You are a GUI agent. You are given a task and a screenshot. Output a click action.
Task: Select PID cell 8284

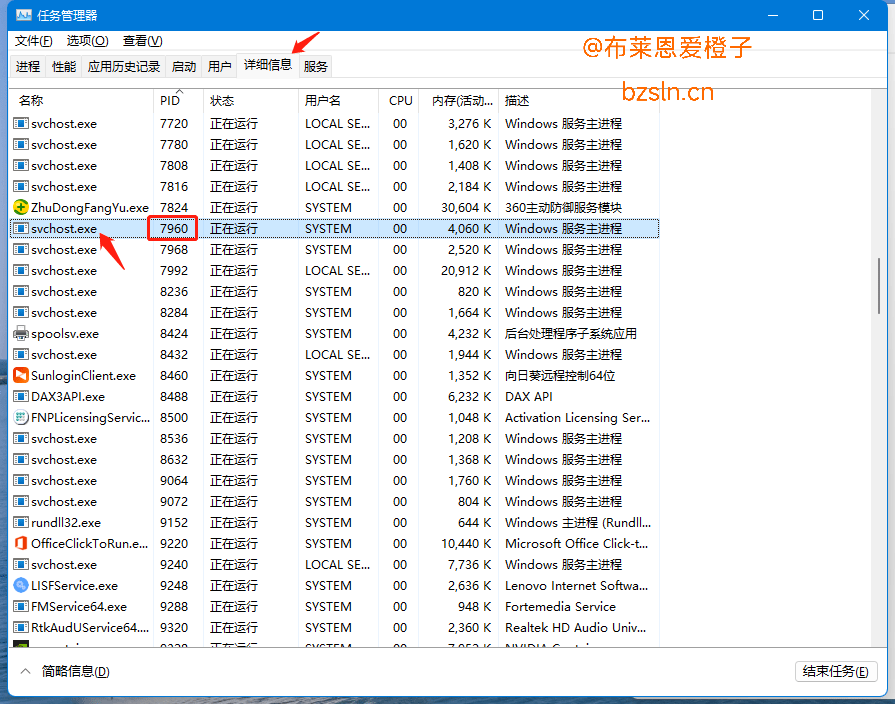click(x=174, y=312)
